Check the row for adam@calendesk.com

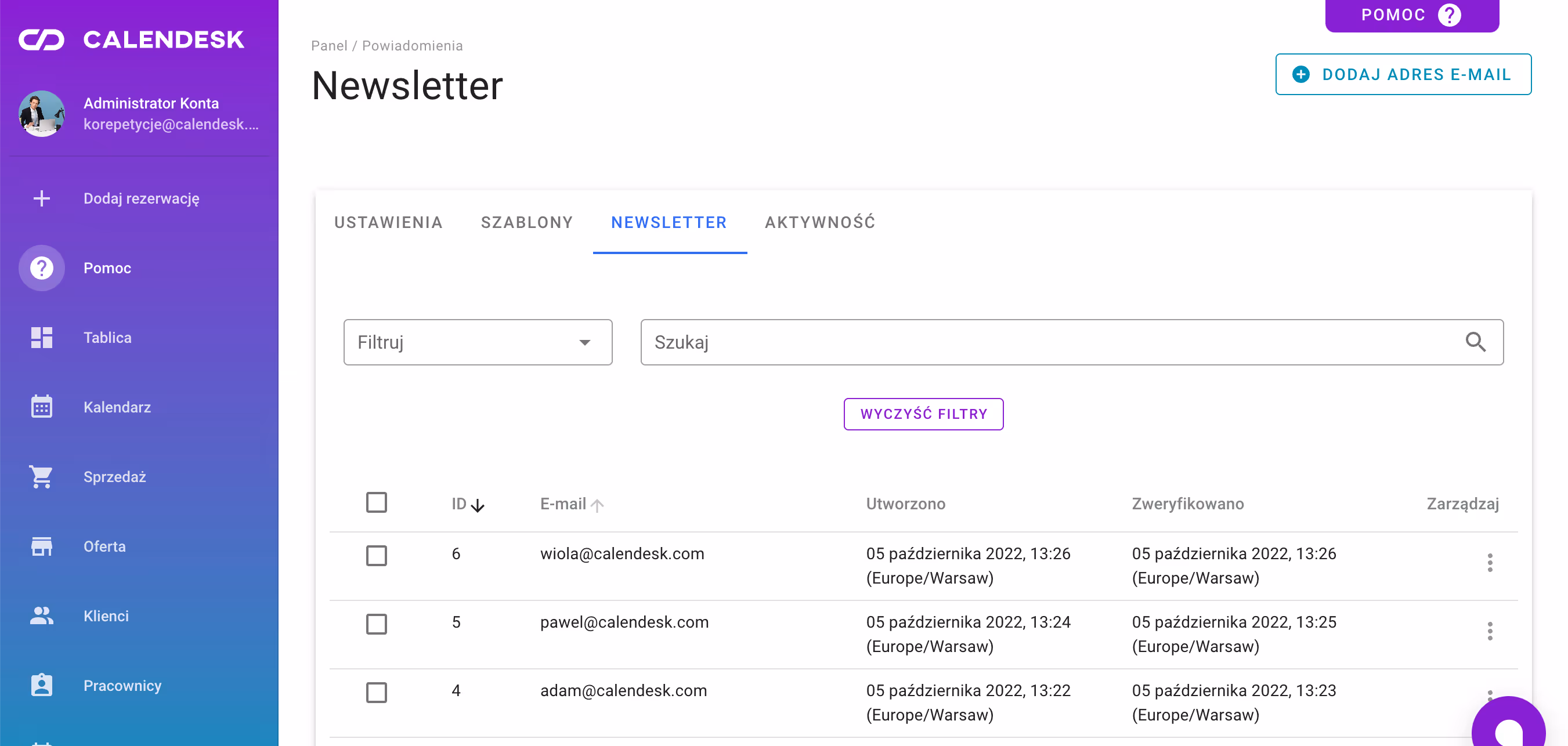tap(377, 693)
